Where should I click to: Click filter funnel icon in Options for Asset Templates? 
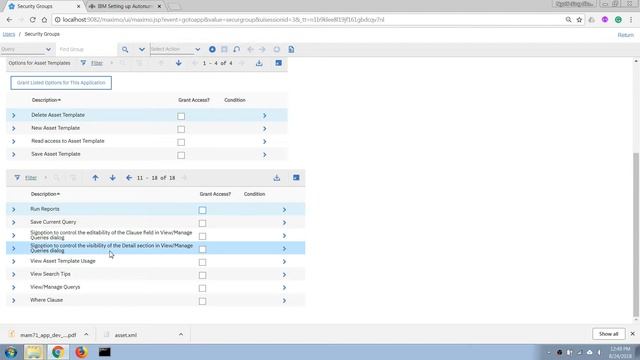[83, 63]
